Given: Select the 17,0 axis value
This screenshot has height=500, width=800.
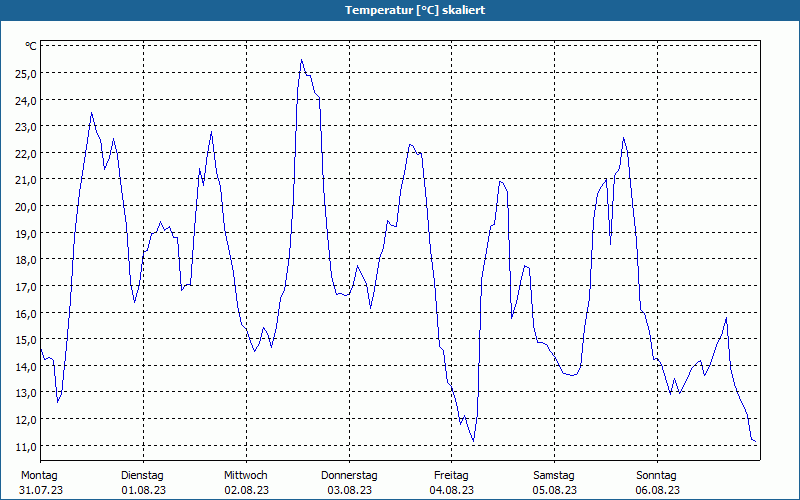Looking at the screenshot, I should point(26,287).
